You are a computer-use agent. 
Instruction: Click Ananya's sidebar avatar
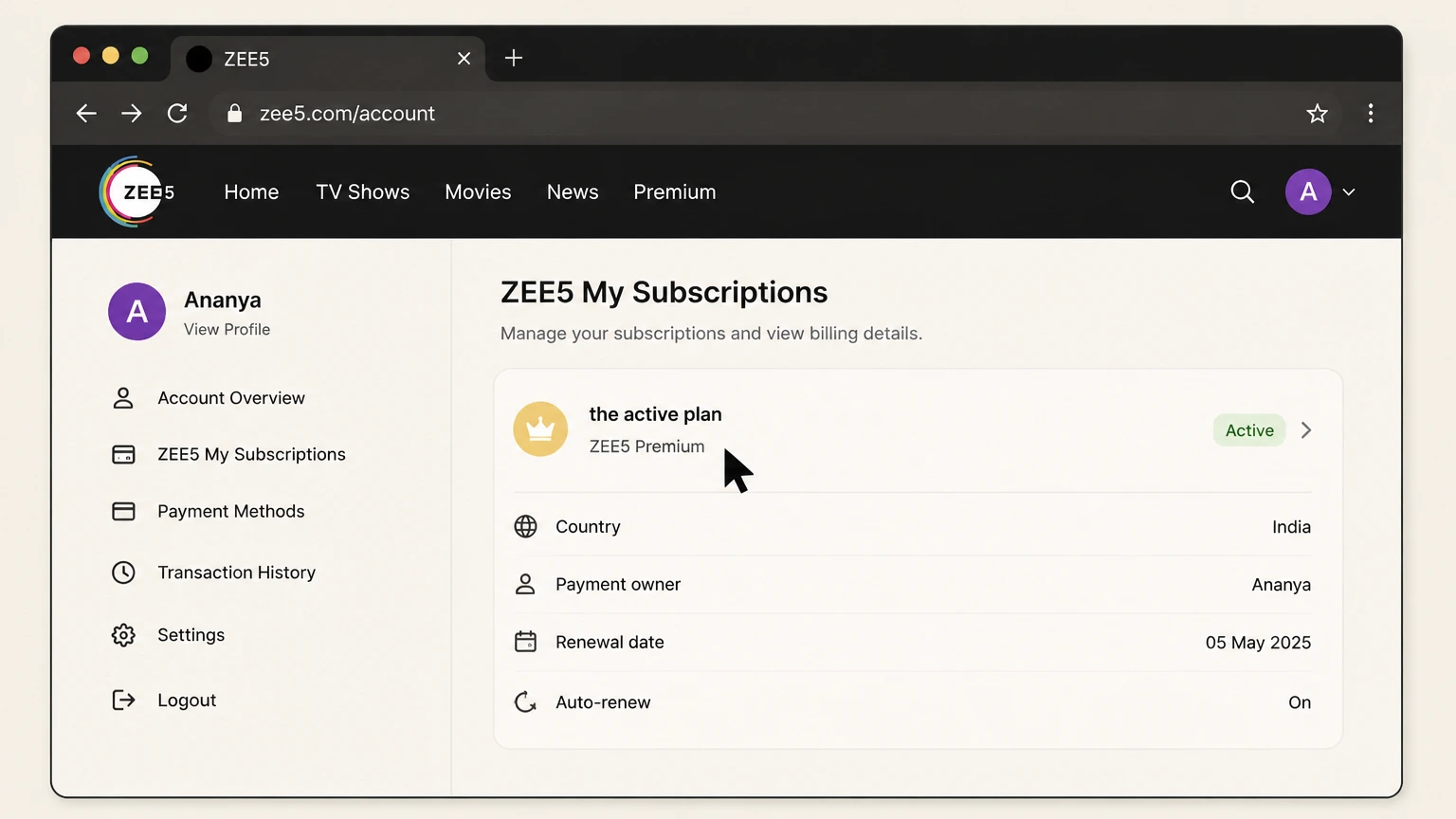coord(136,311)
